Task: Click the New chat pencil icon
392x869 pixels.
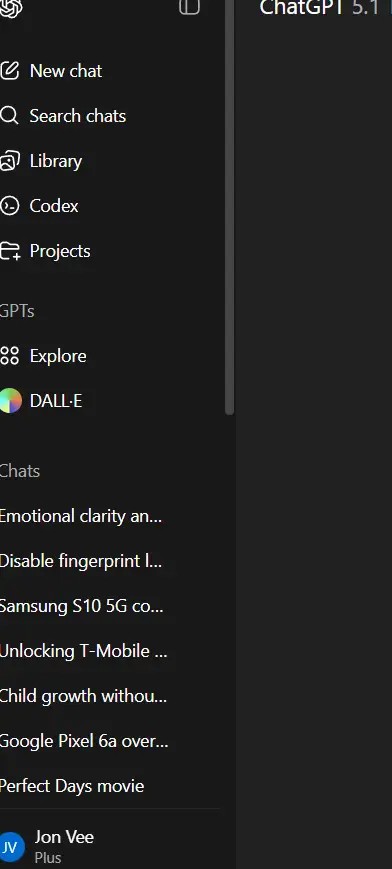Action: pos(9,71)
